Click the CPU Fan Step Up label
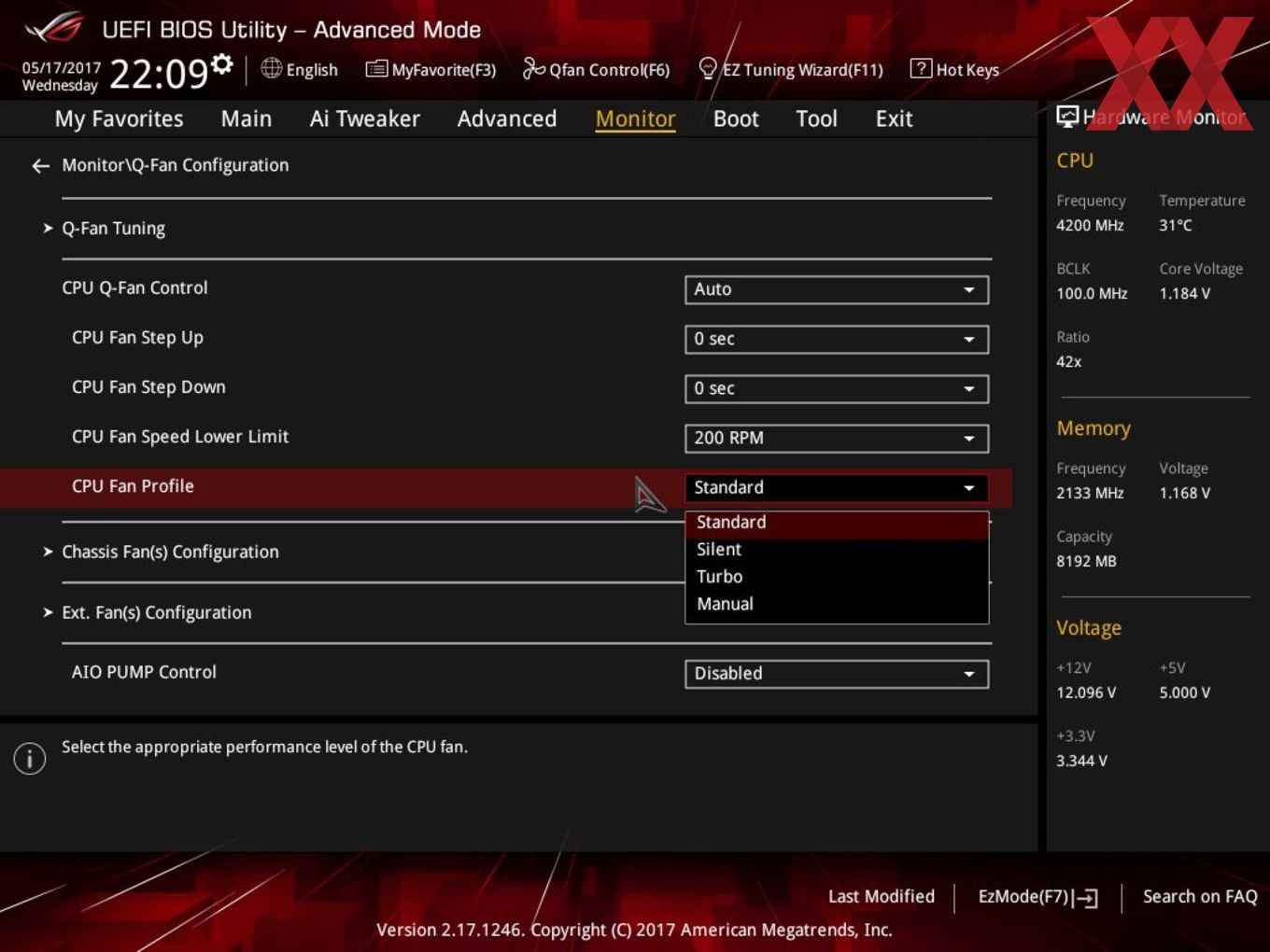The height and width of the screenshot is (952, 1270). [137, 338]
